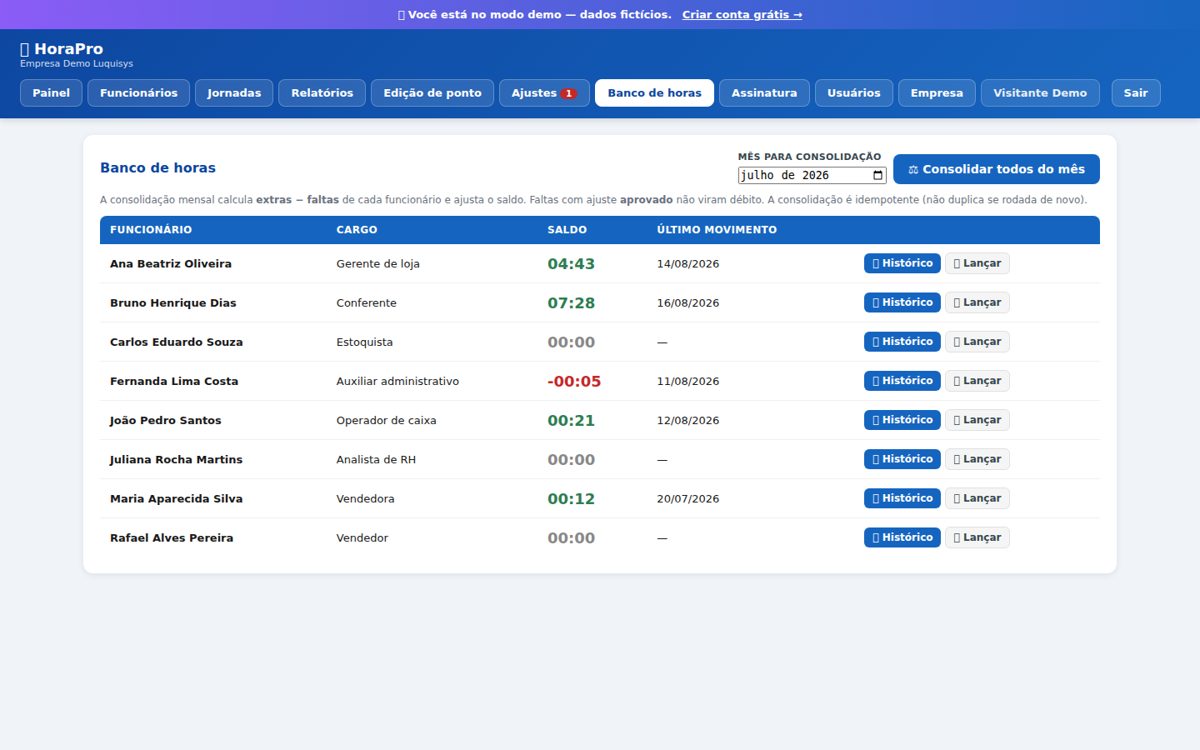Viewport: 1200px width, 750px height.
Task: Click the Sair button
Action: tap(1136, 93)
